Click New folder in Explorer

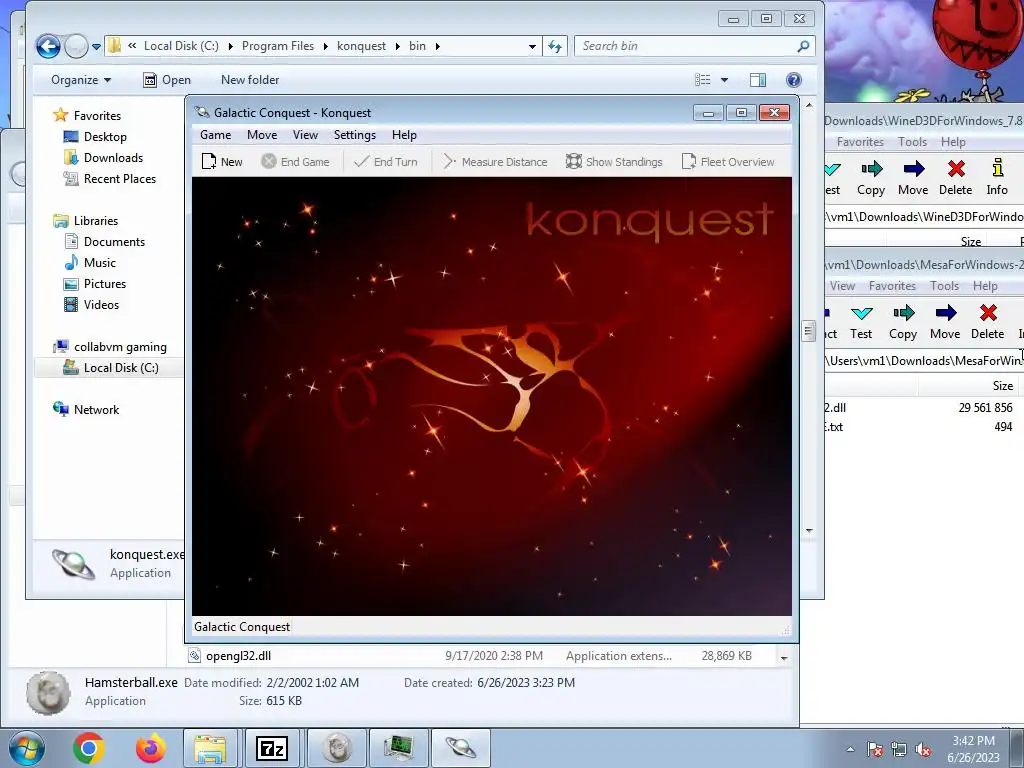point(250,80)
